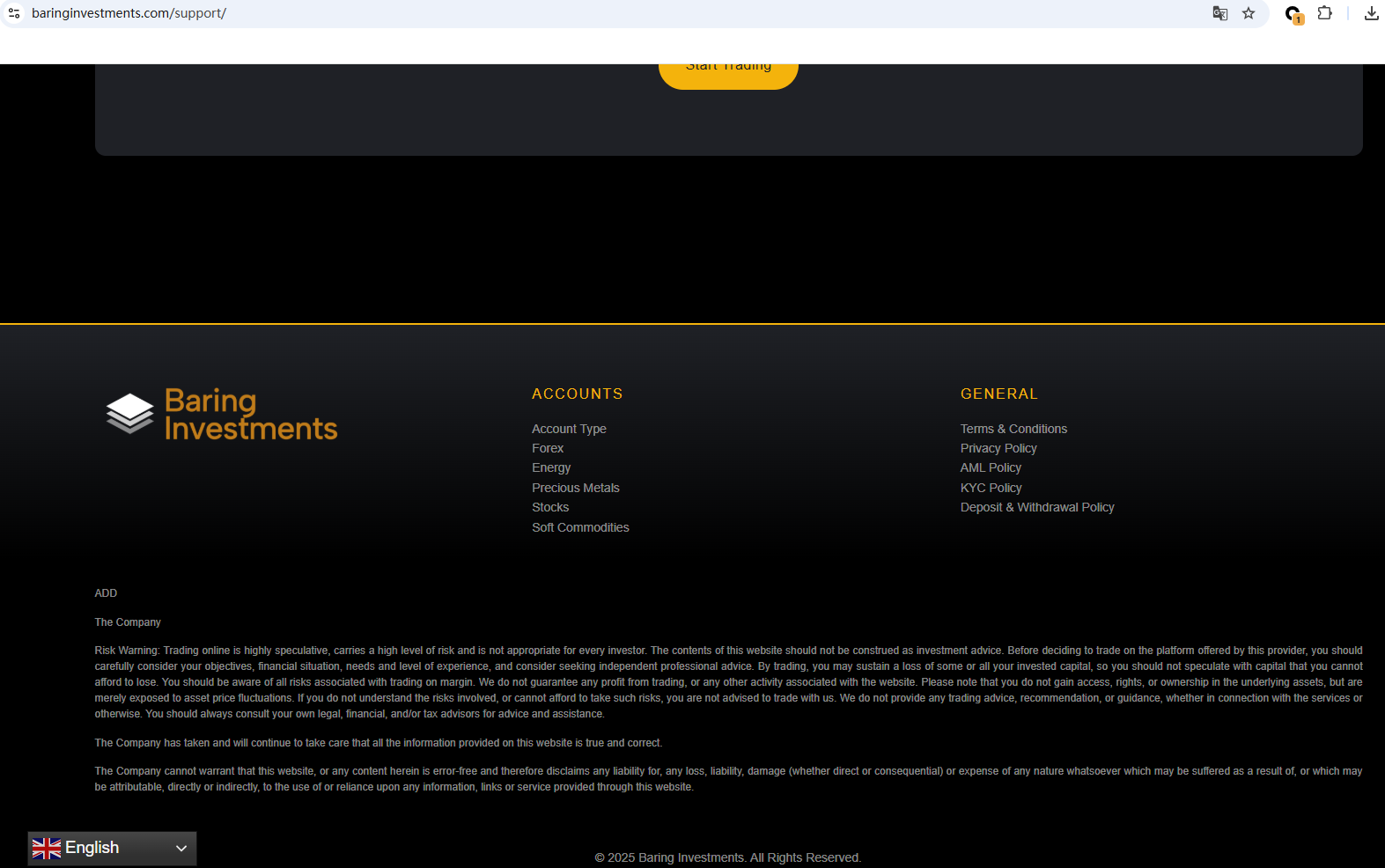Image resolution: width=1385 pixels, height=868 pixels.
Task: Open the Account Type link
Action: [569, 429]
